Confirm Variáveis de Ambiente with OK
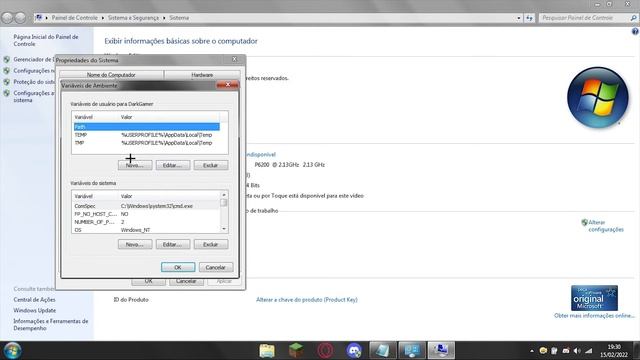640x360 pixels. point(178,267)
